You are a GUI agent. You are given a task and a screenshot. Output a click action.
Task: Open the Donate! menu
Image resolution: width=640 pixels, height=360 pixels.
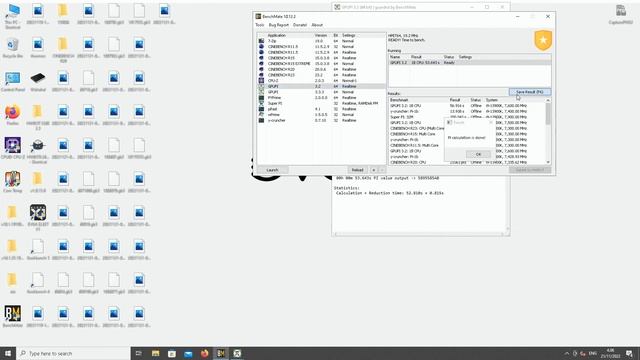click(x=300, y=25)
